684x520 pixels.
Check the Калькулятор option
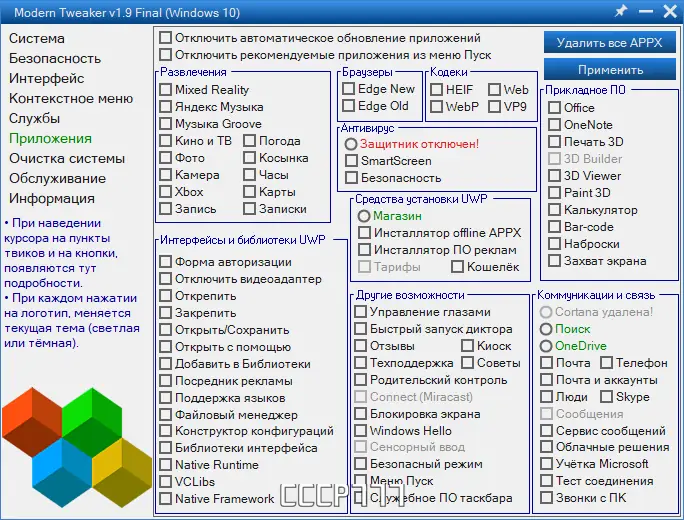pyautogui.click(x=554, y=209)
